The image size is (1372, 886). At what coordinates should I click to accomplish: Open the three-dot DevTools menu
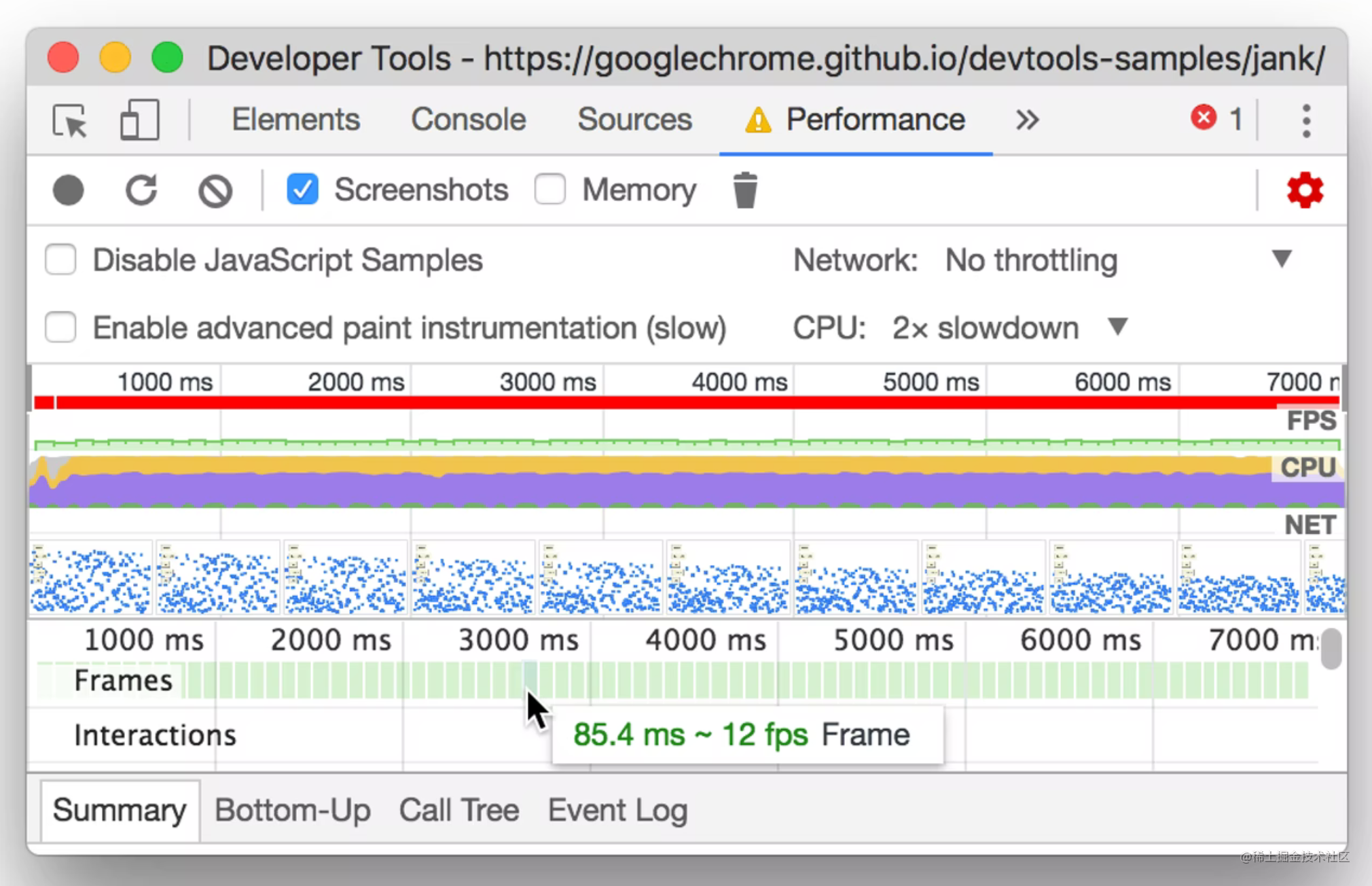coord(1305,121)
